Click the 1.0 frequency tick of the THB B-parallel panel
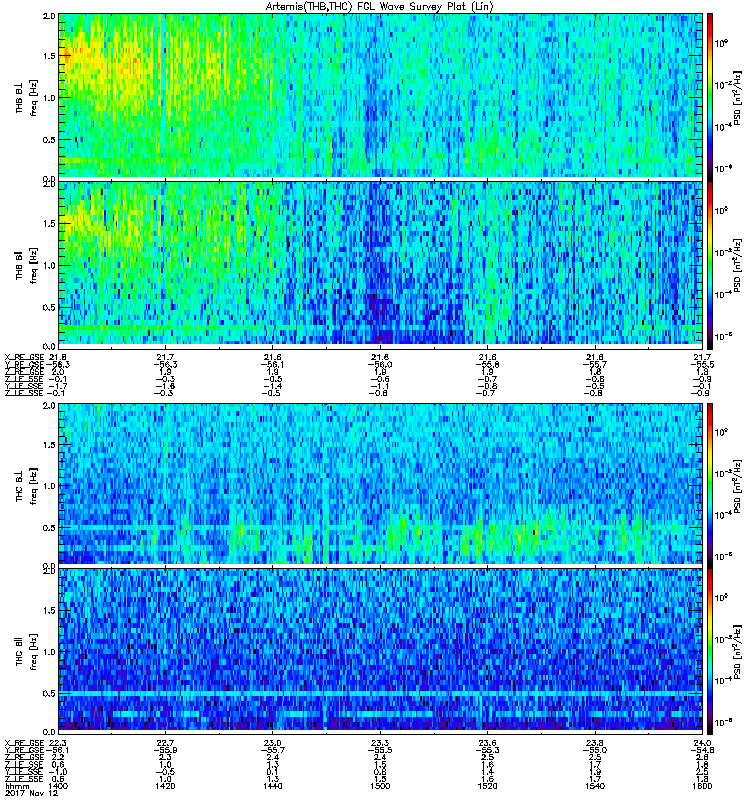Viewport: 750px width, 800px height. click(x=49, y=265)
